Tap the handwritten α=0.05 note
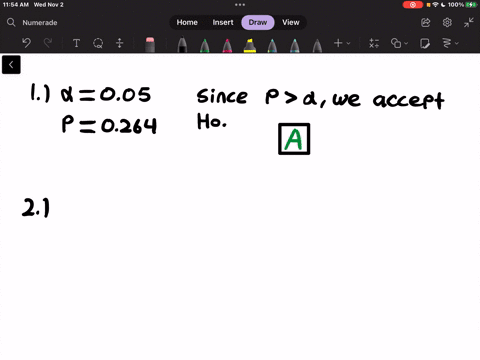The image size is (480, 360). coord(106,95)
